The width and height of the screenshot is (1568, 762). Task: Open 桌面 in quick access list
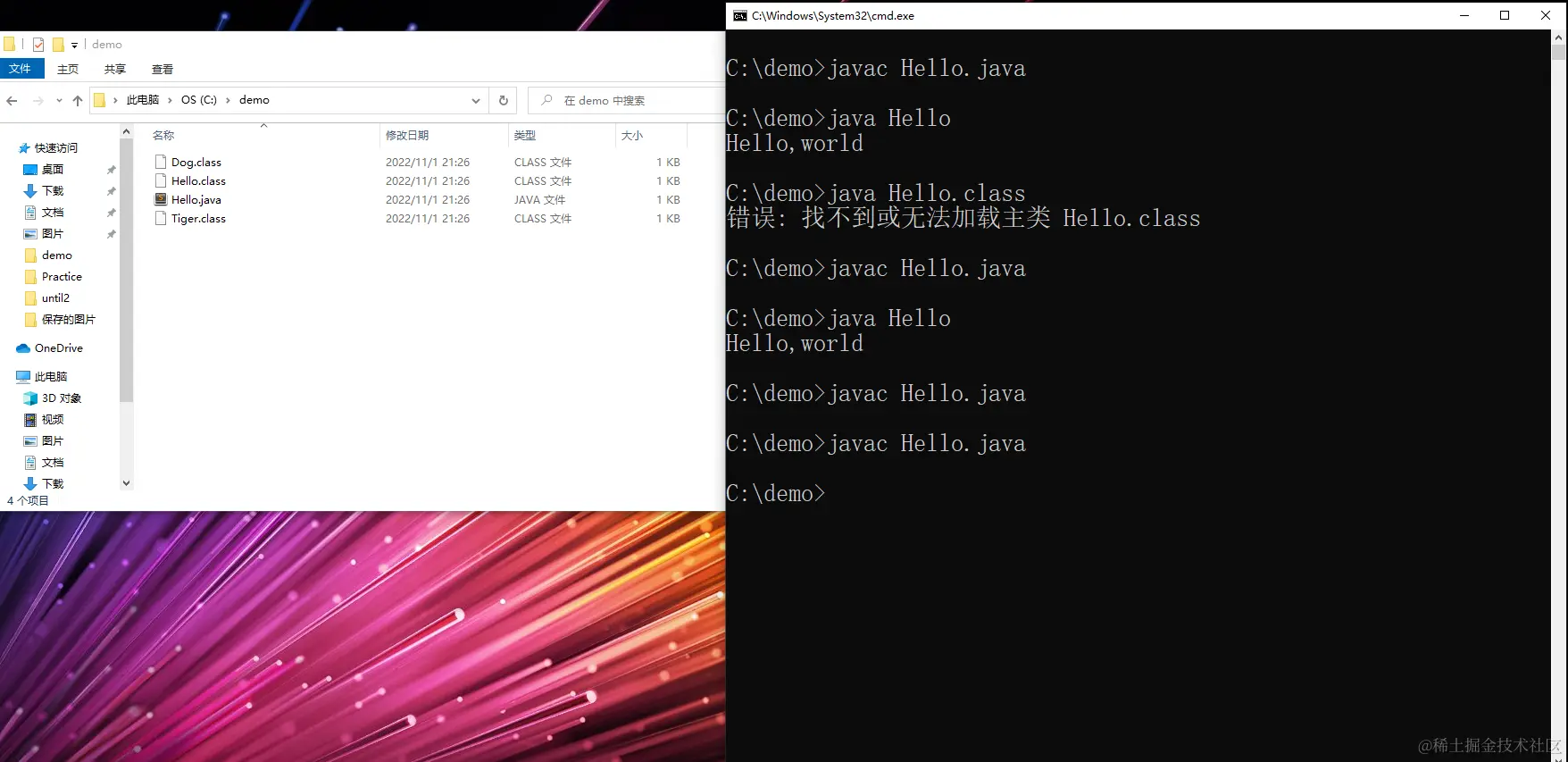[53, 169]
